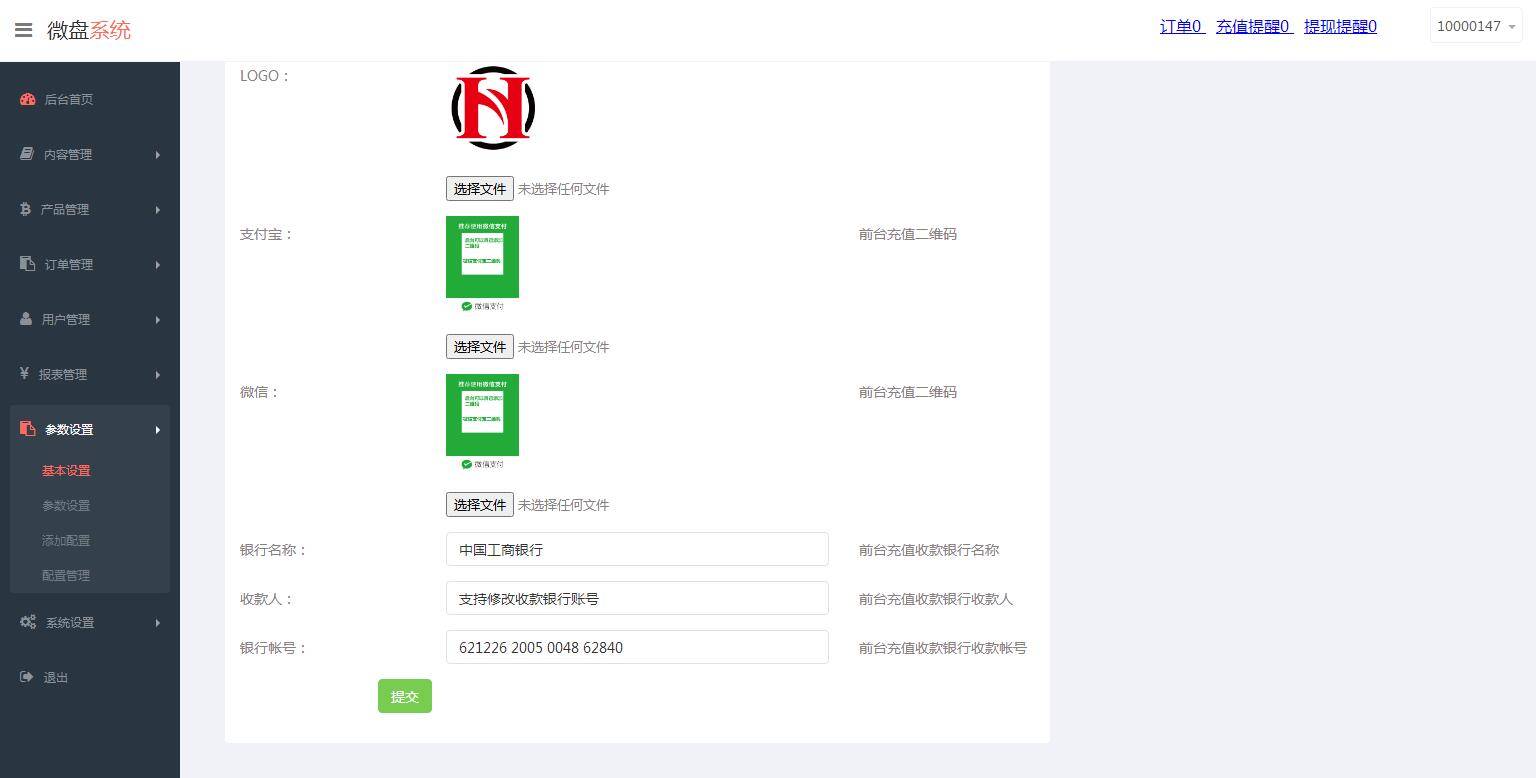1536x778 pixels.
Task: Click the 提现提醒0 link
Action: click(1340, 27)
